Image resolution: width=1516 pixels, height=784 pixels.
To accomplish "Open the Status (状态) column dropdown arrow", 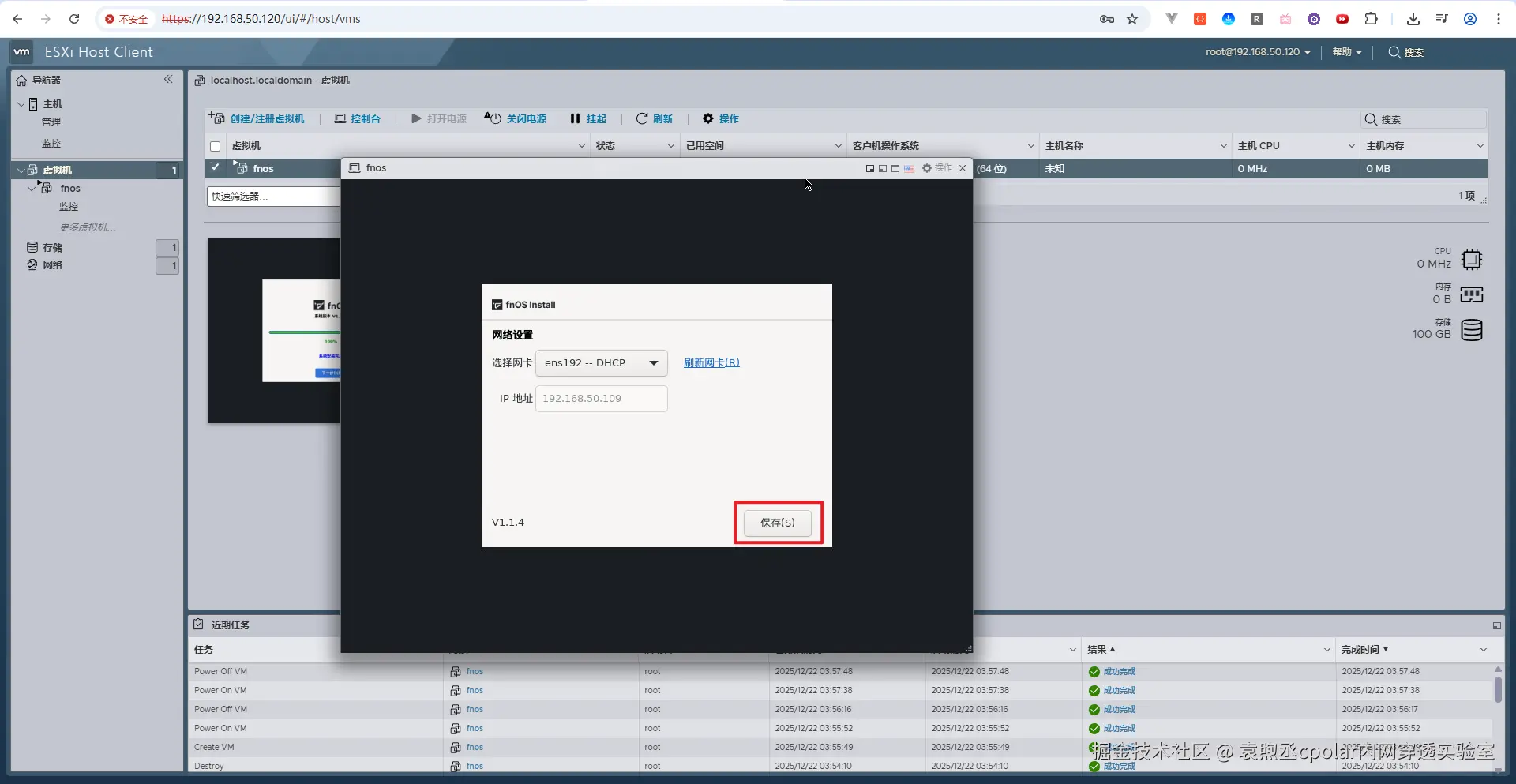I will [x=671, y=146].
